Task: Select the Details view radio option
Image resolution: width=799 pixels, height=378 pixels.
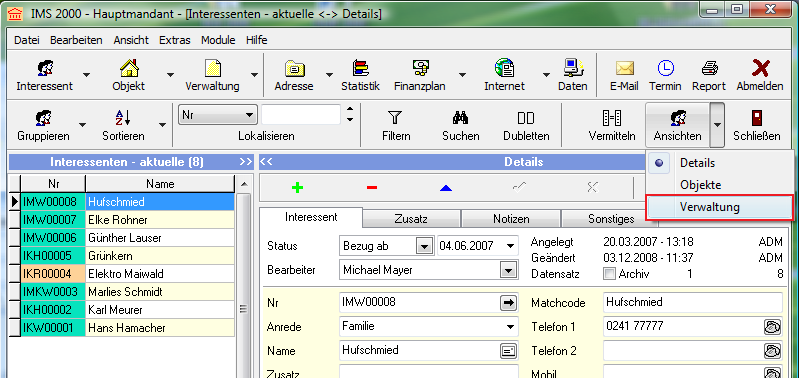Action: click(x=659, y=163)
